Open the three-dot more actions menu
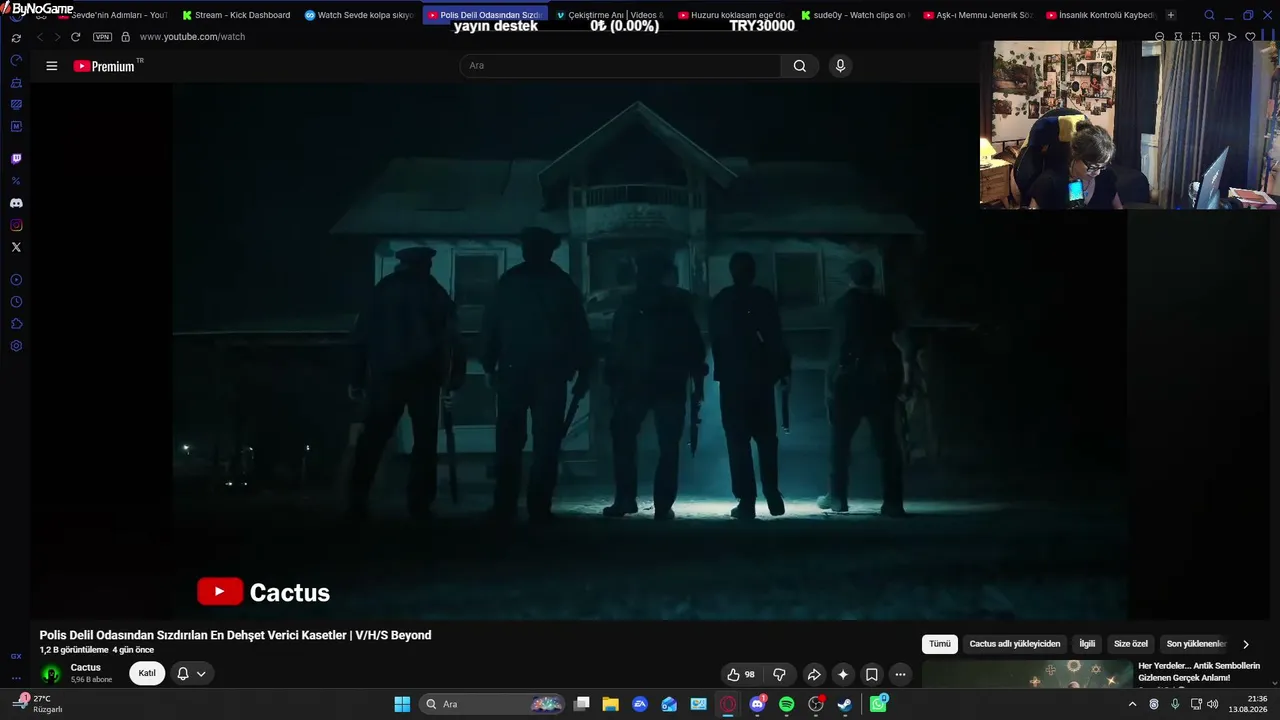This screenshot has width=1280, height=720. 901,674
